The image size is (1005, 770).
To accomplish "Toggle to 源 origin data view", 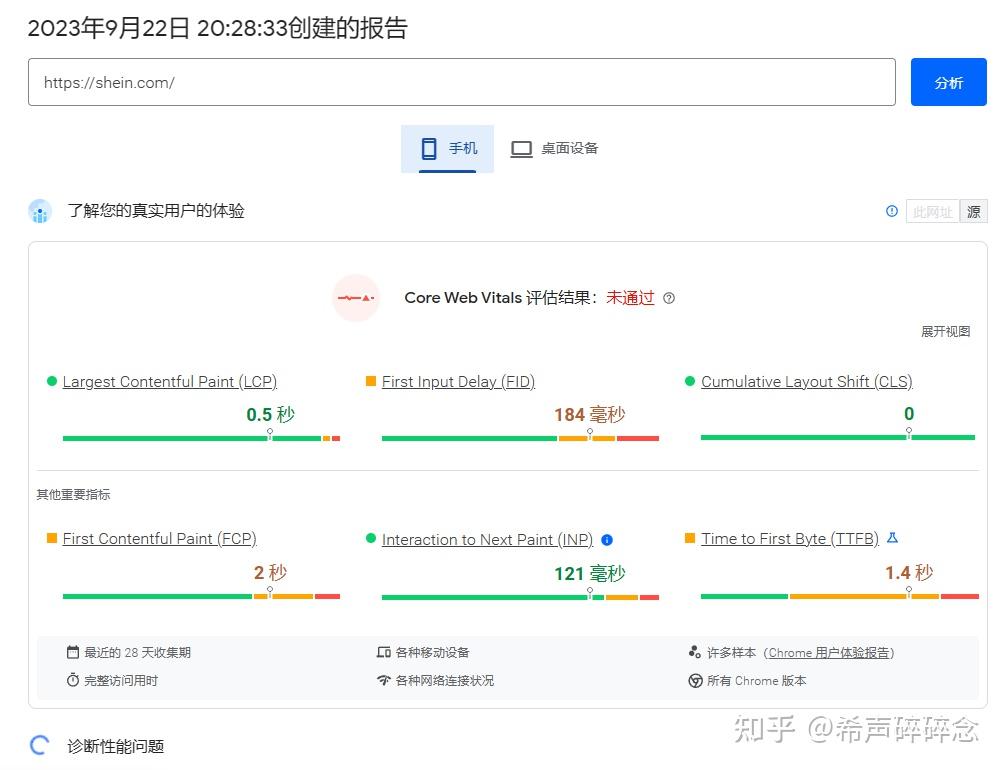I will coord(973,212).
